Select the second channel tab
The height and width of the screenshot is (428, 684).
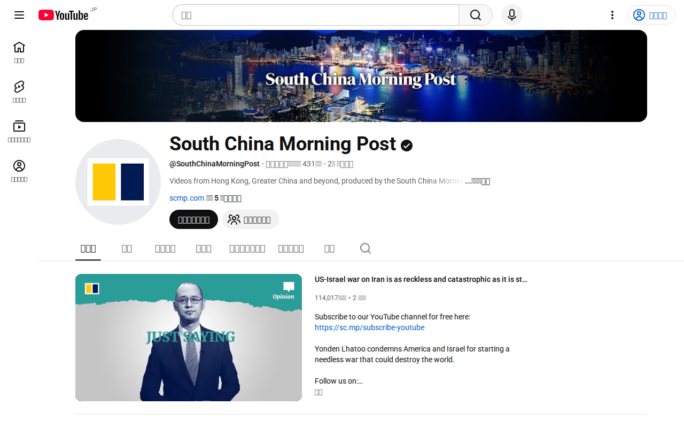(127, 249)
